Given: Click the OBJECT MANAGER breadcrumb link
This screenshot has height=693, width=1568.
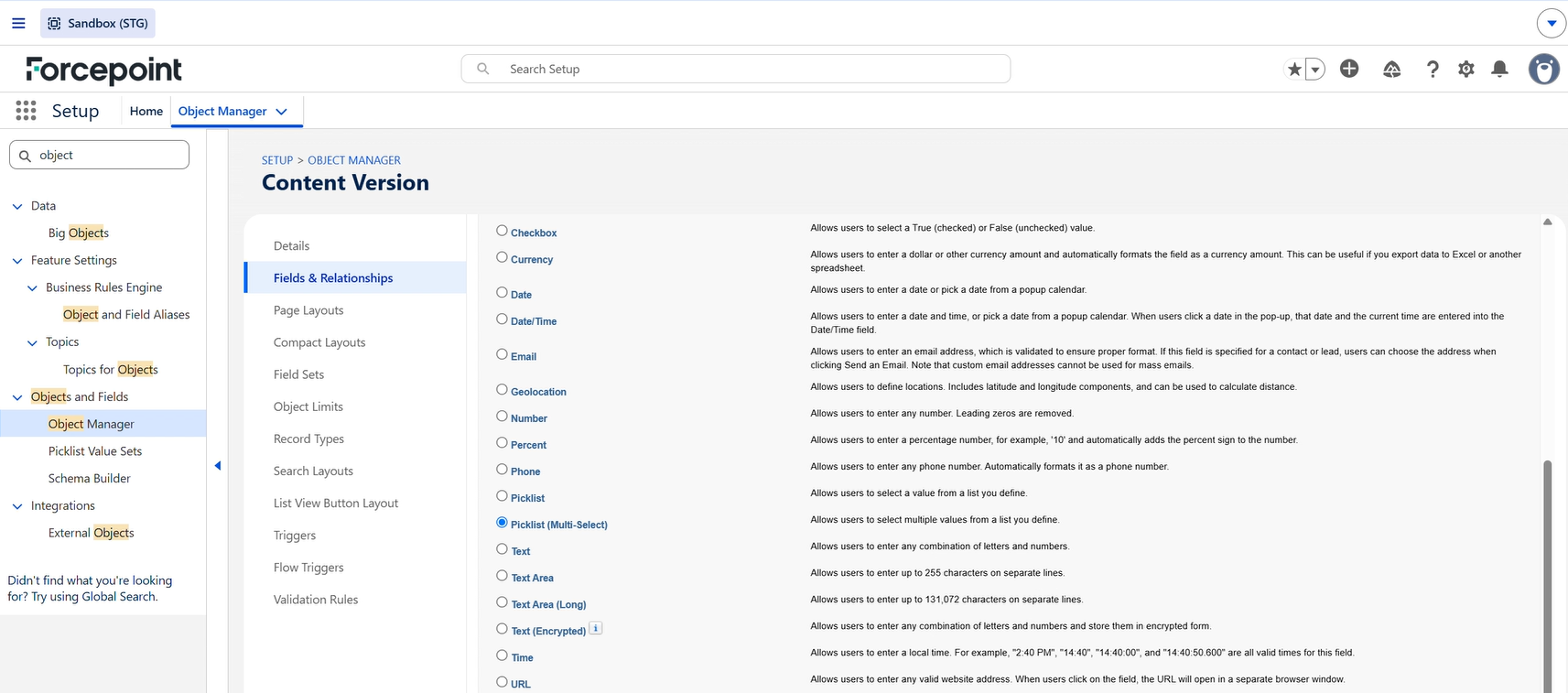Looking at the screenshot, I should (354, 160).
